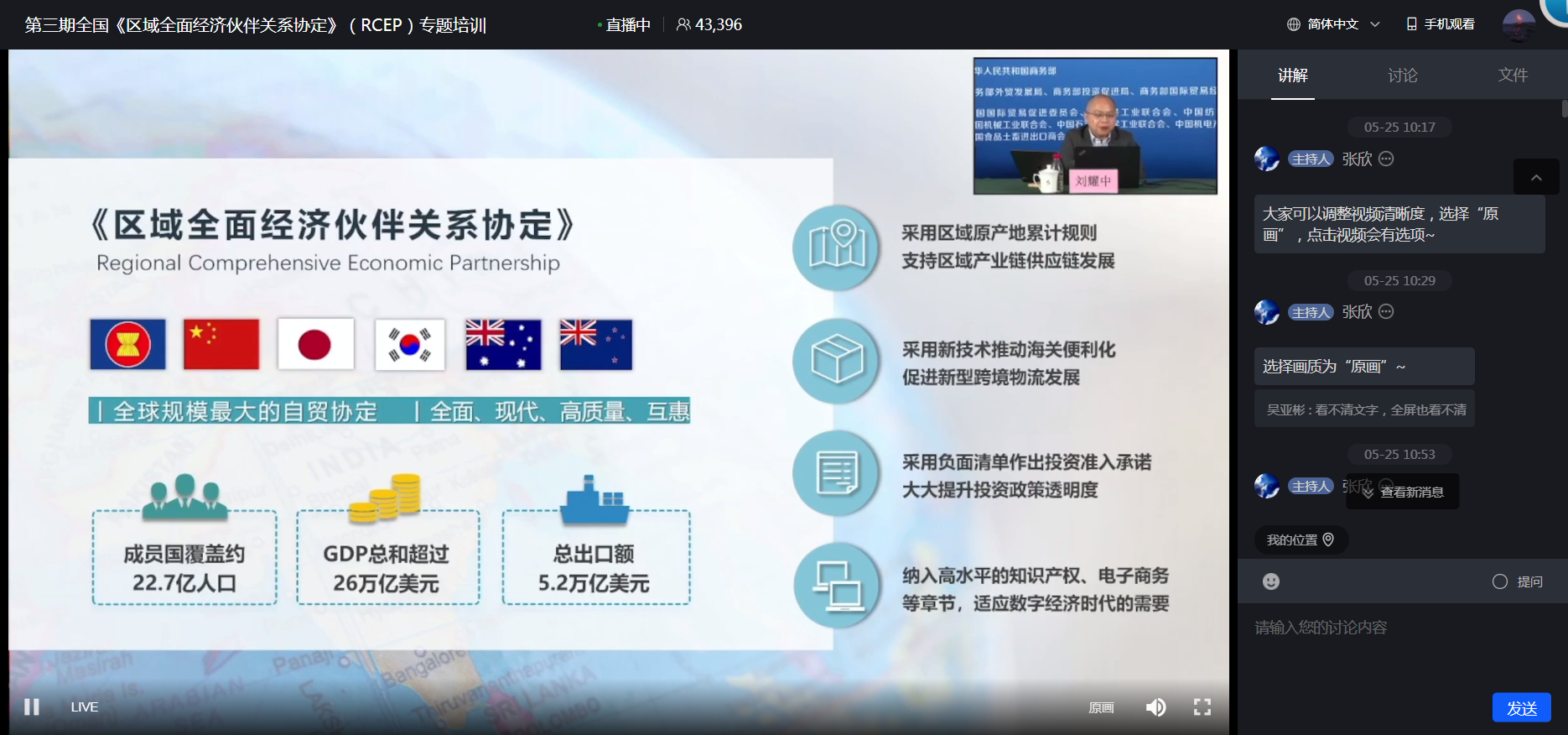The height and width of the screenshot is (735, 1568).
Task: Switch to the 文件 tab
Action: click(x=1513, y=76)
